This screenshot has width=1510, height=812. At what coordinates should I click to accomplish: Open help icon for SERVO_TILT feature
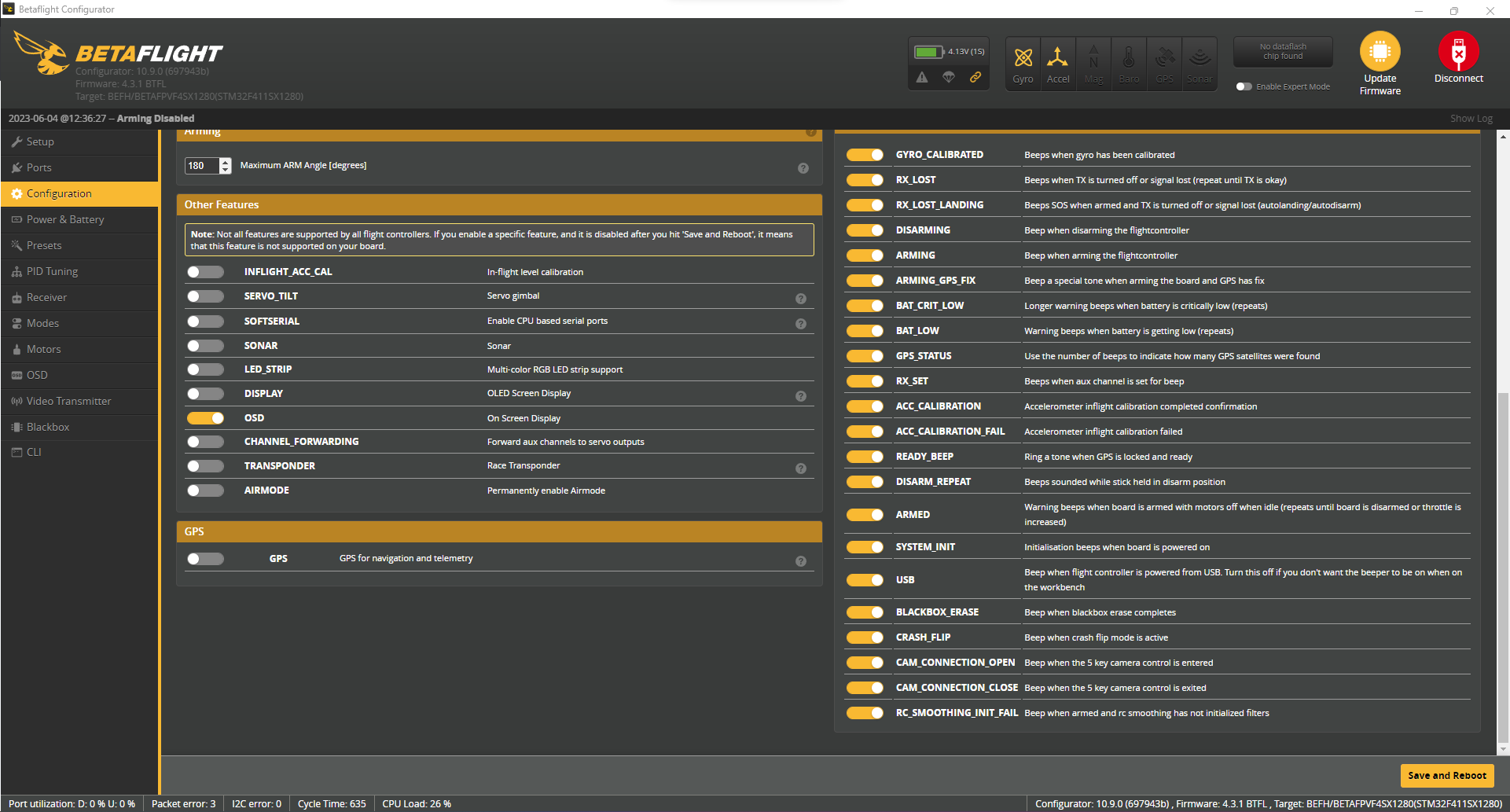coord(801,299)
